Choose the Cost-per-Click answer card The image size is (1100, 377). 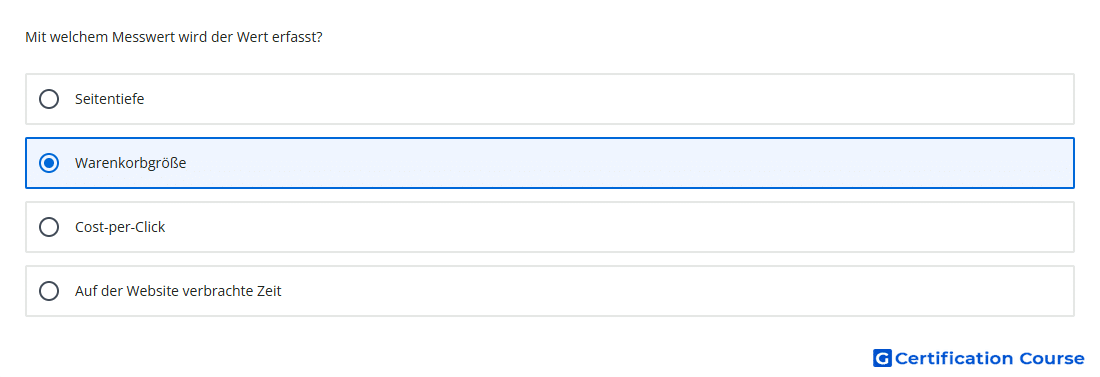pos(550,227)
